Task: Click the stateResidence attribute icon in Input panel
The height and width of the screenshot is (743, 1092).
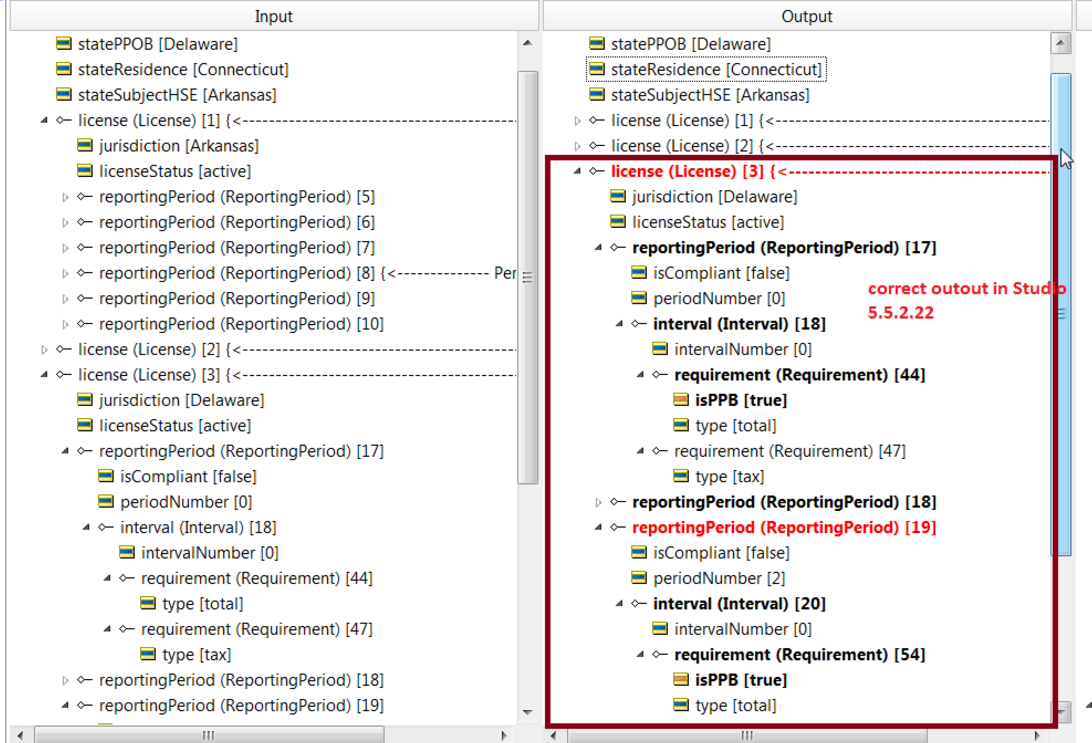Action: (x=63, y=70)
